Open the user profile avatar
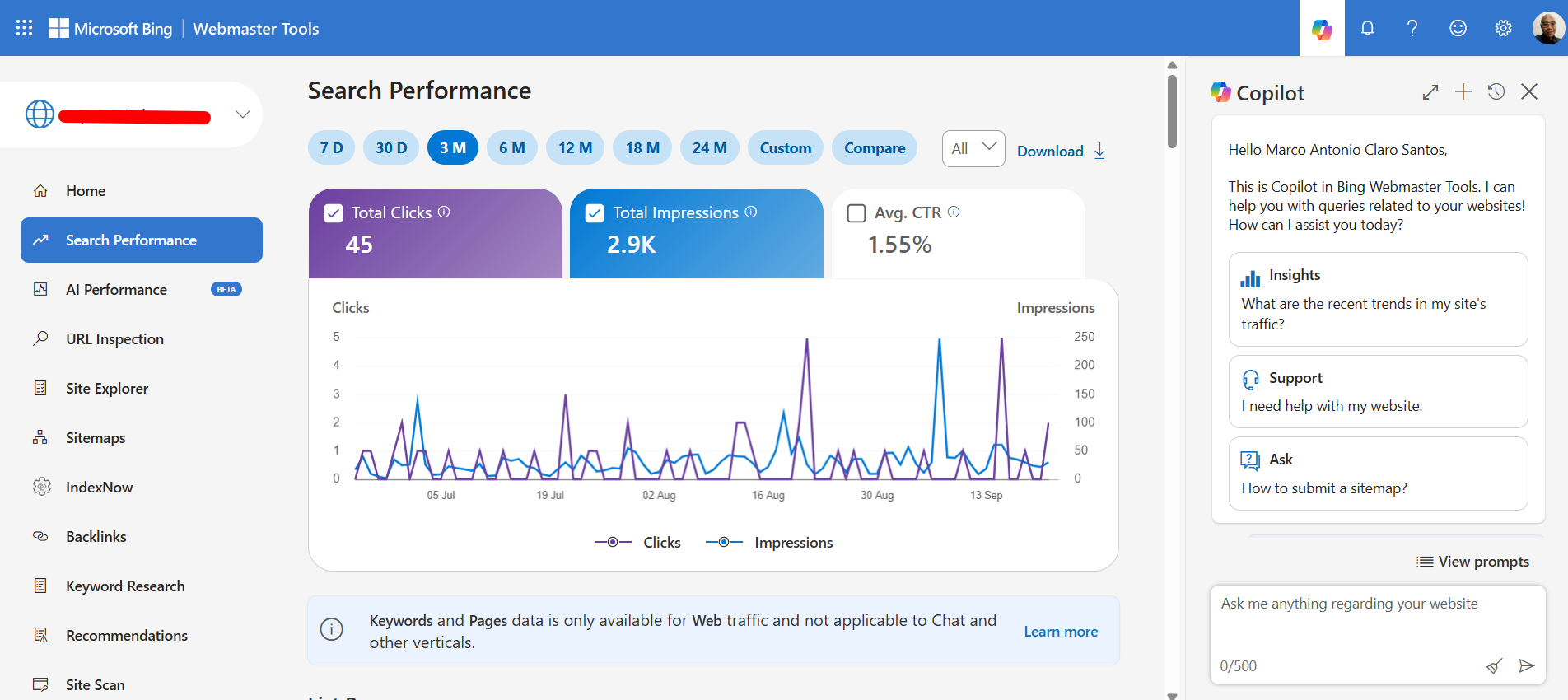 click(x=1548, y=28)
